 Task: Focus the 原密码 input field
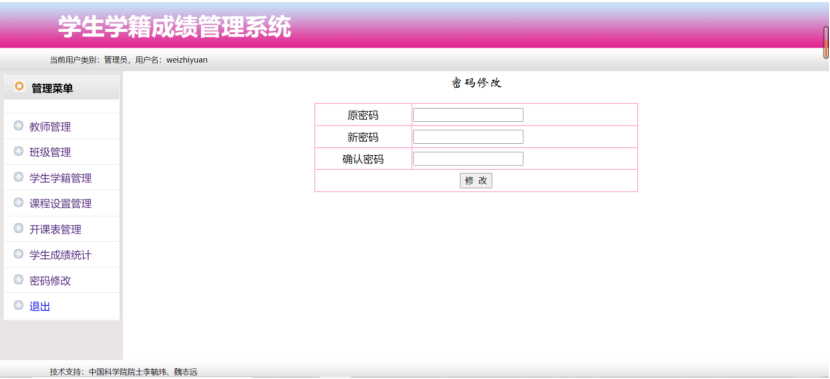[x=468, y=115]
